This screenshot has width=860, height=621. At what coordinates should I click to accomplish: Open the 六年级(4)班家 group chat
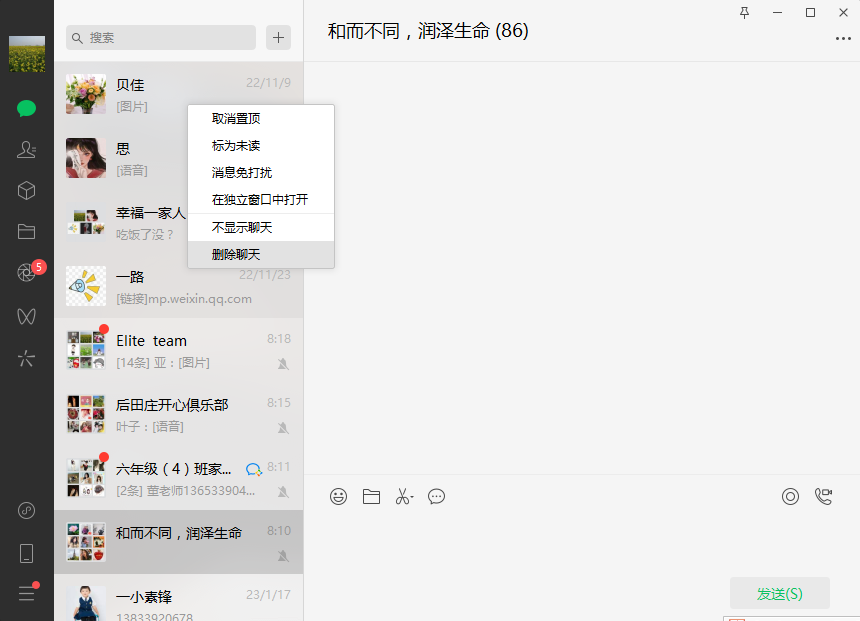[178, 478]
